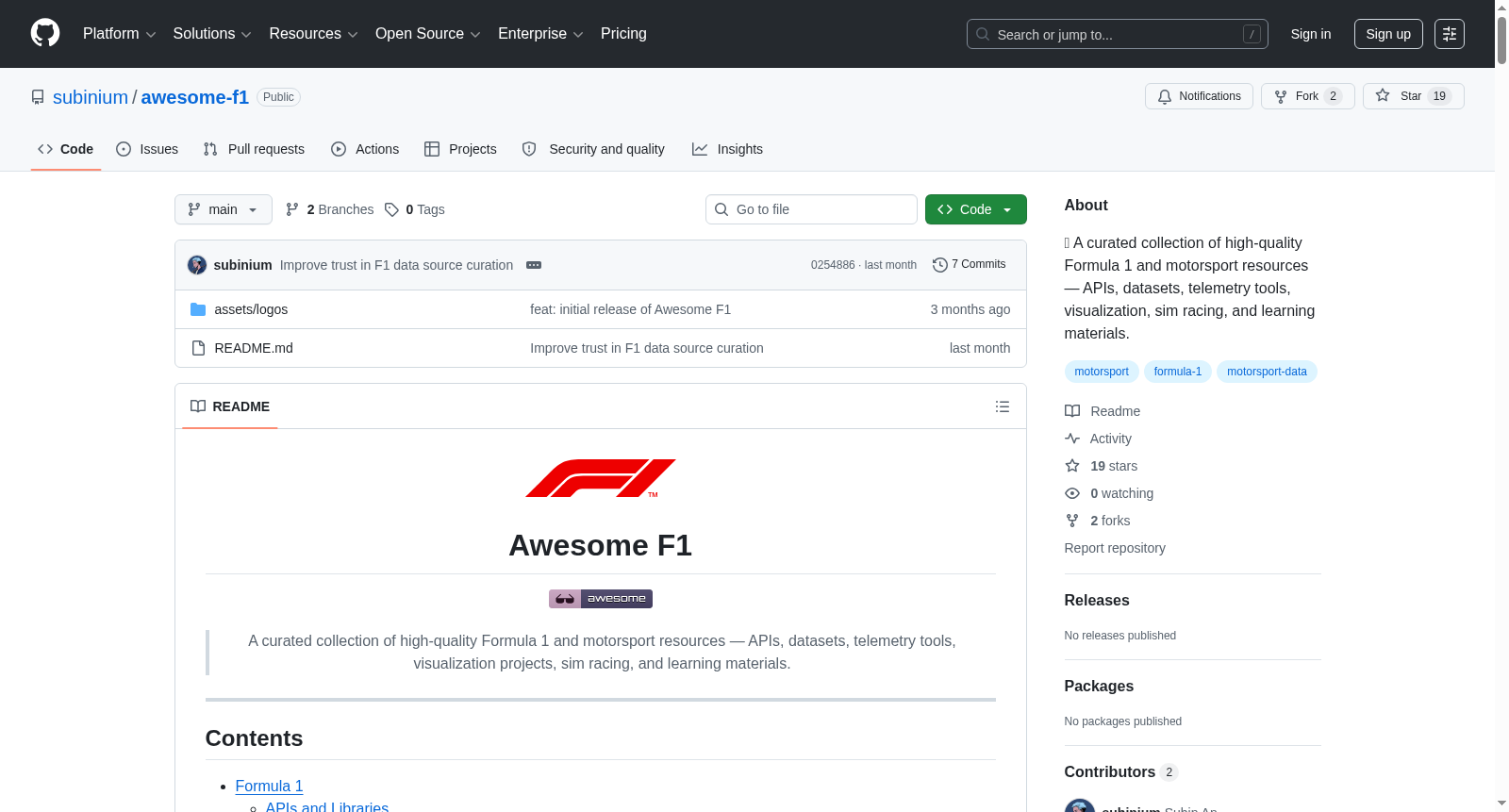Open the Insights tab
The height and width of the screenshot is (812, 1509).
[x=727, y=149]
